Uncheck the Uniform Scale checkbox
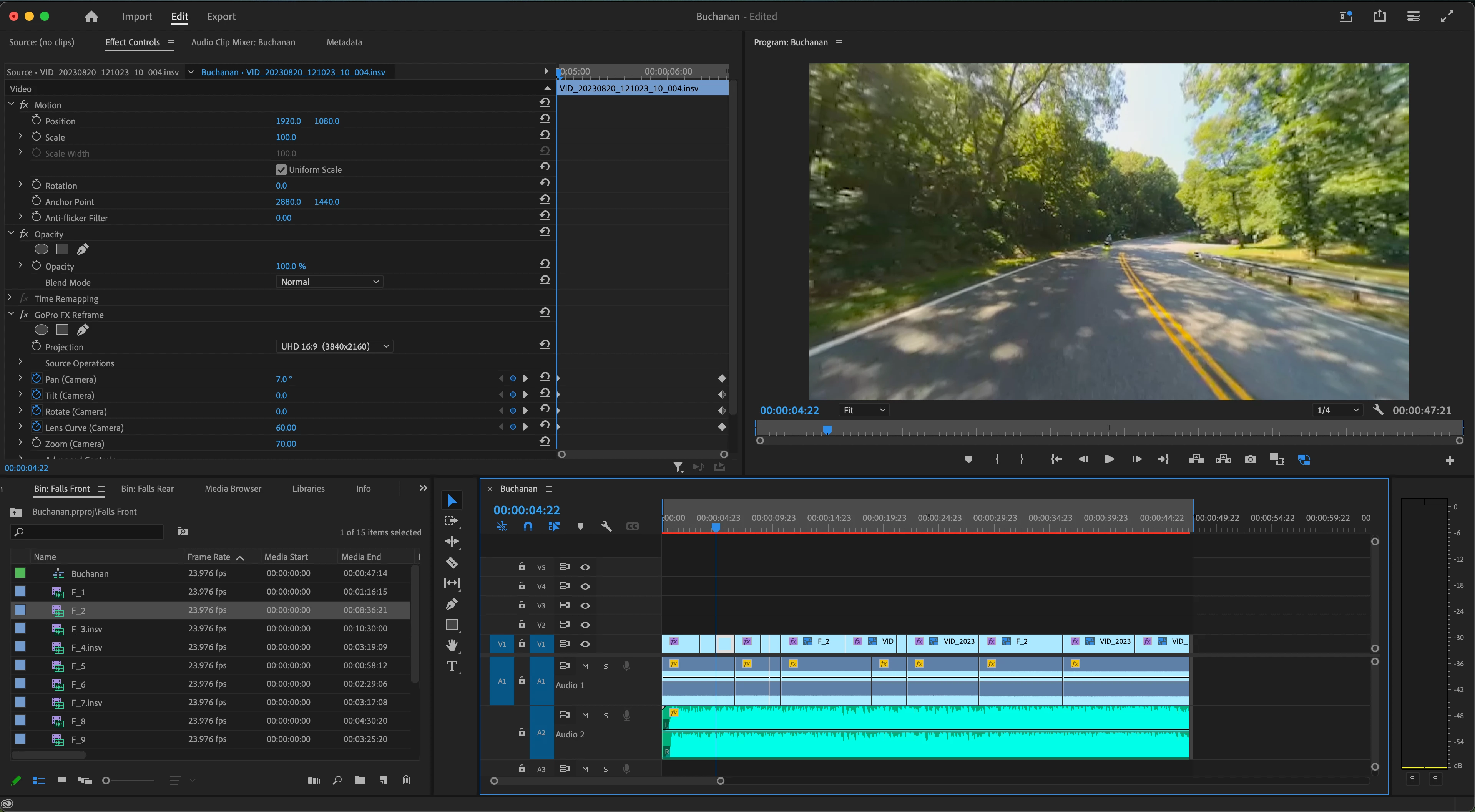The image size is (1475, 812). (281, 169)
